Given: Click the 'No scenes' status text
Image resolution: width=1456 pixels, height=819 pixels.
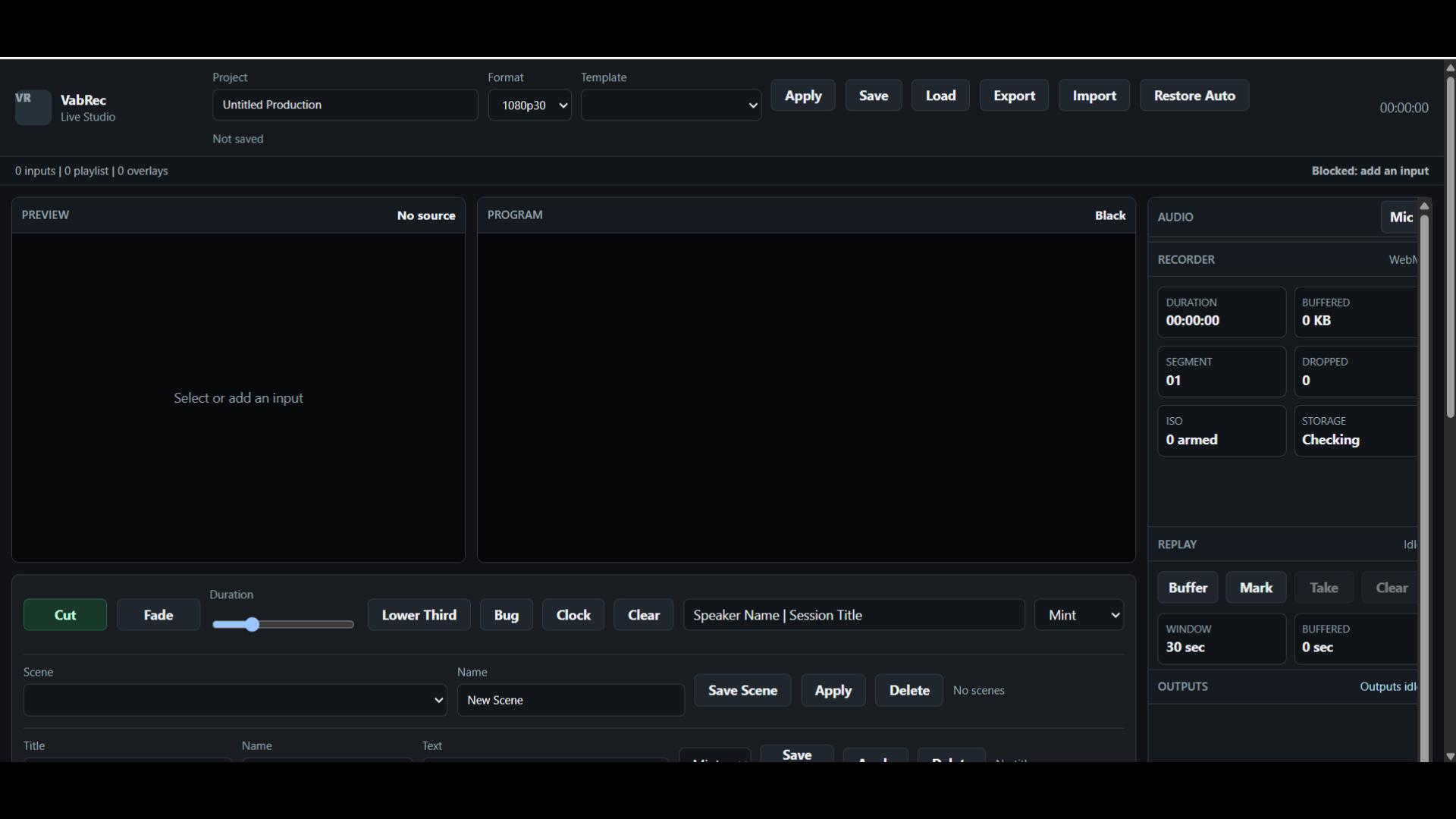Looking at the screenshot, I should (979, 691).
